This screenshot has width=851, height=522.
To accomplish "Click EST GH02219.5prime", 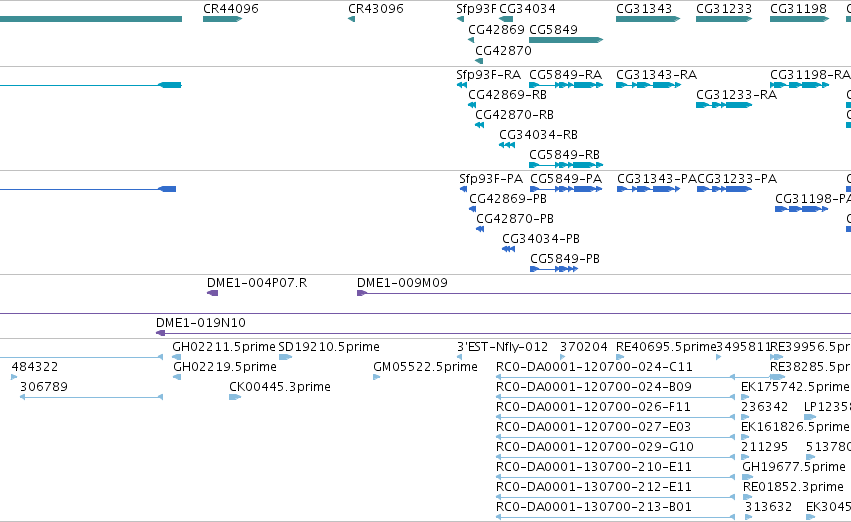I will coord(225,367).
